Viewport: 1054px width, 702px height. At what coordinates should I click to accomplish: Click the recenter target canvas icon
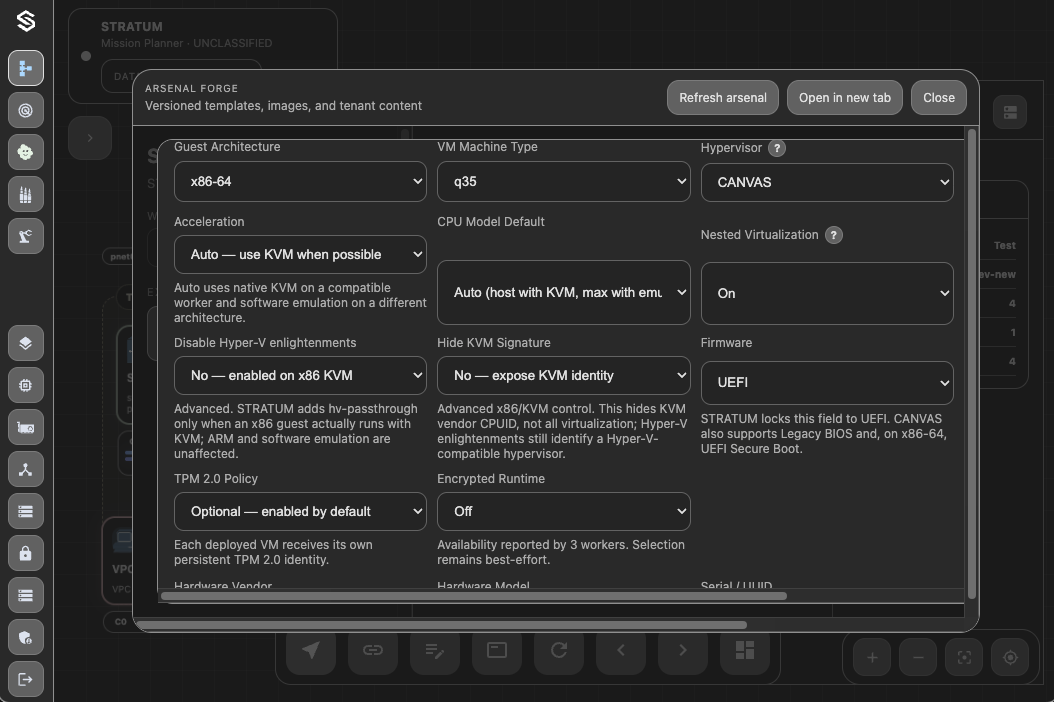(1010, 658)
